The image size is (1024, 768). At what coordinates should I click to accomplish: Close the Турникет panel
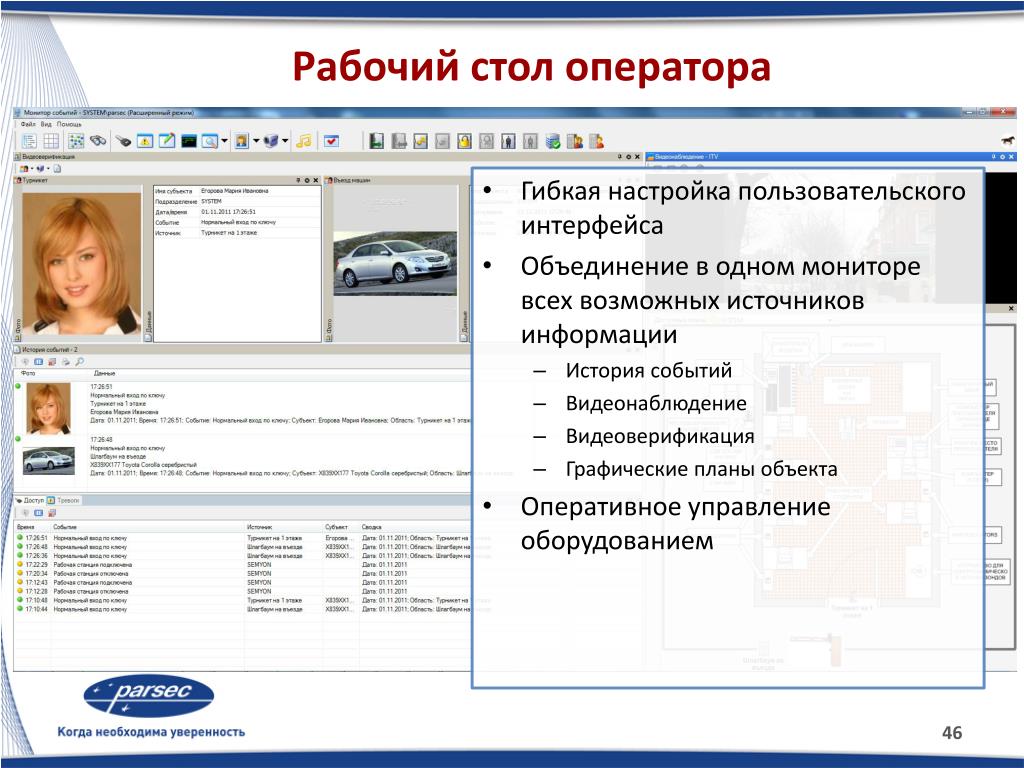pyautogui.click(x=316, y=180)
